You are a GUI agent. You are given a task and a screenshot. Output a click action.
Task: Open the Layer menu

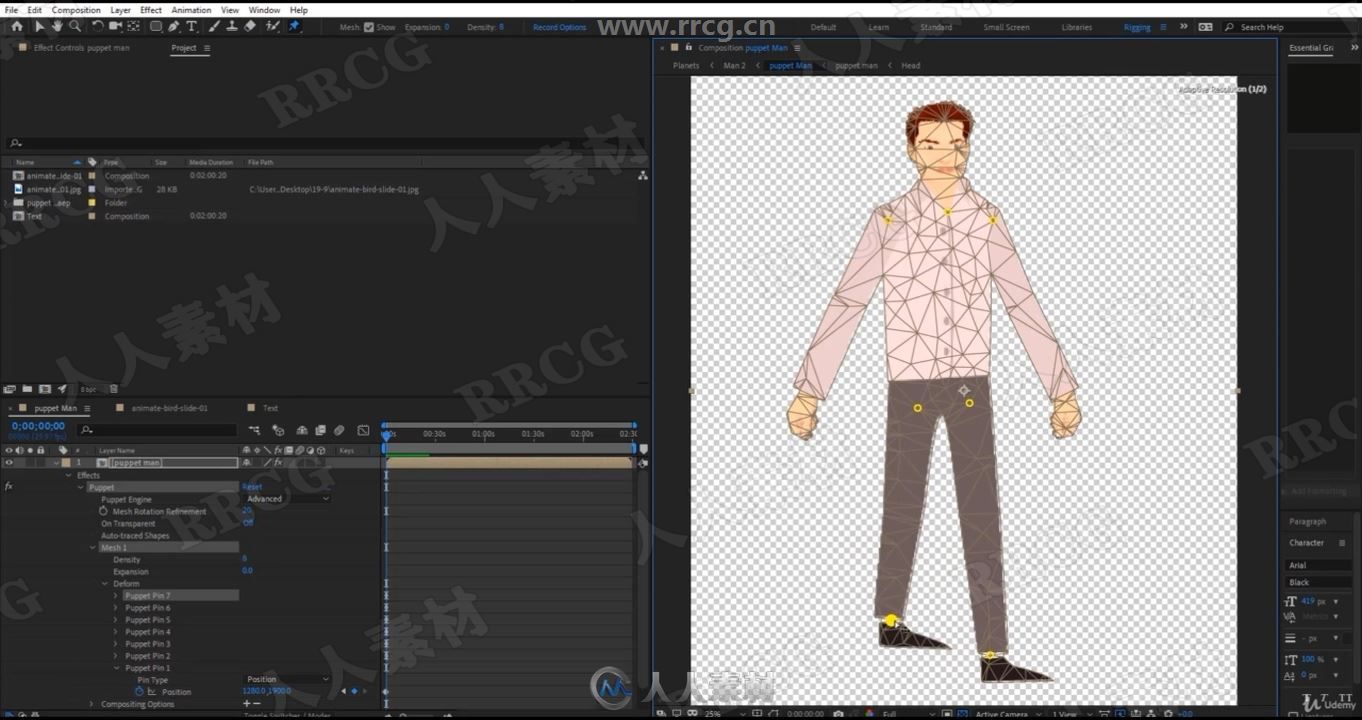[120, 10]
